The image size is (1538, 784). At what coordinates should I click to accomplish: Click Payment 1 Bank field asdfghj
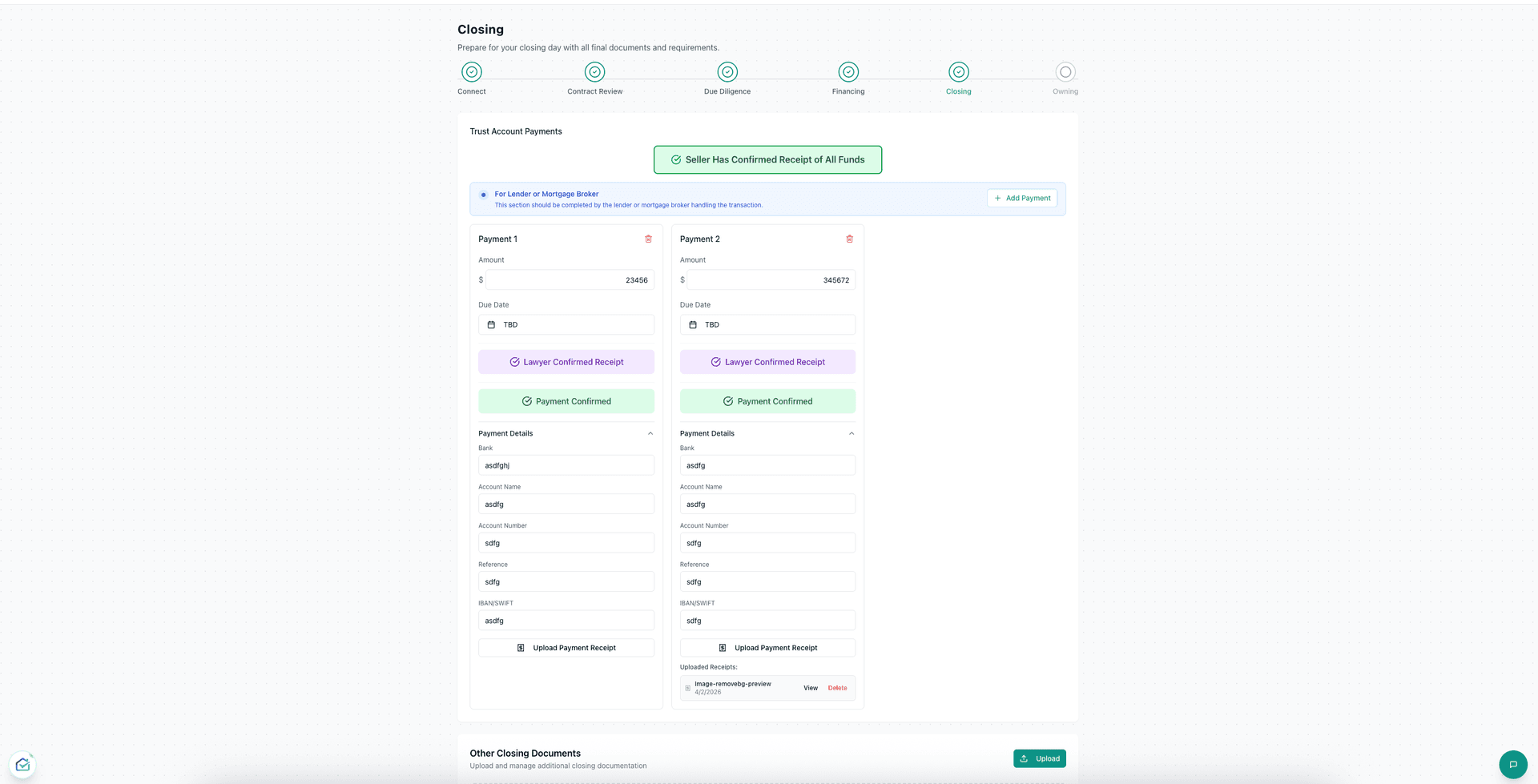click(x=566, y=465)
